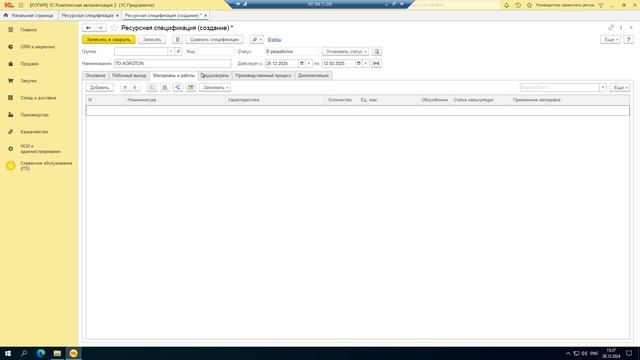Switch to Производственный процесс tab
The height and width of the screenshot is (360, 640).
click(263, 76)
